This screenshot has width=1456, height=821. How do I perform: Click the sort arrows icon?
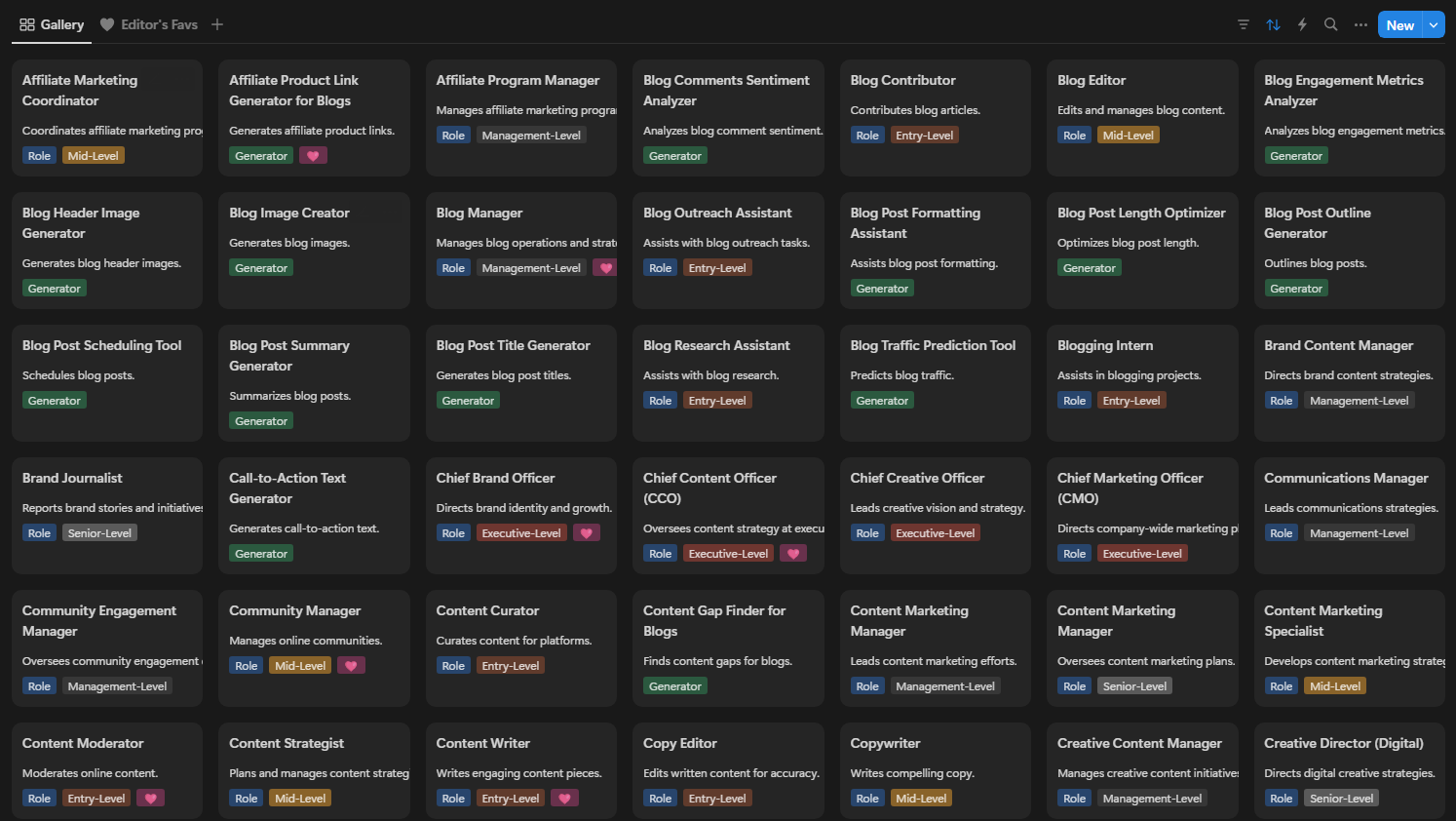click(x=1273, y=24)
